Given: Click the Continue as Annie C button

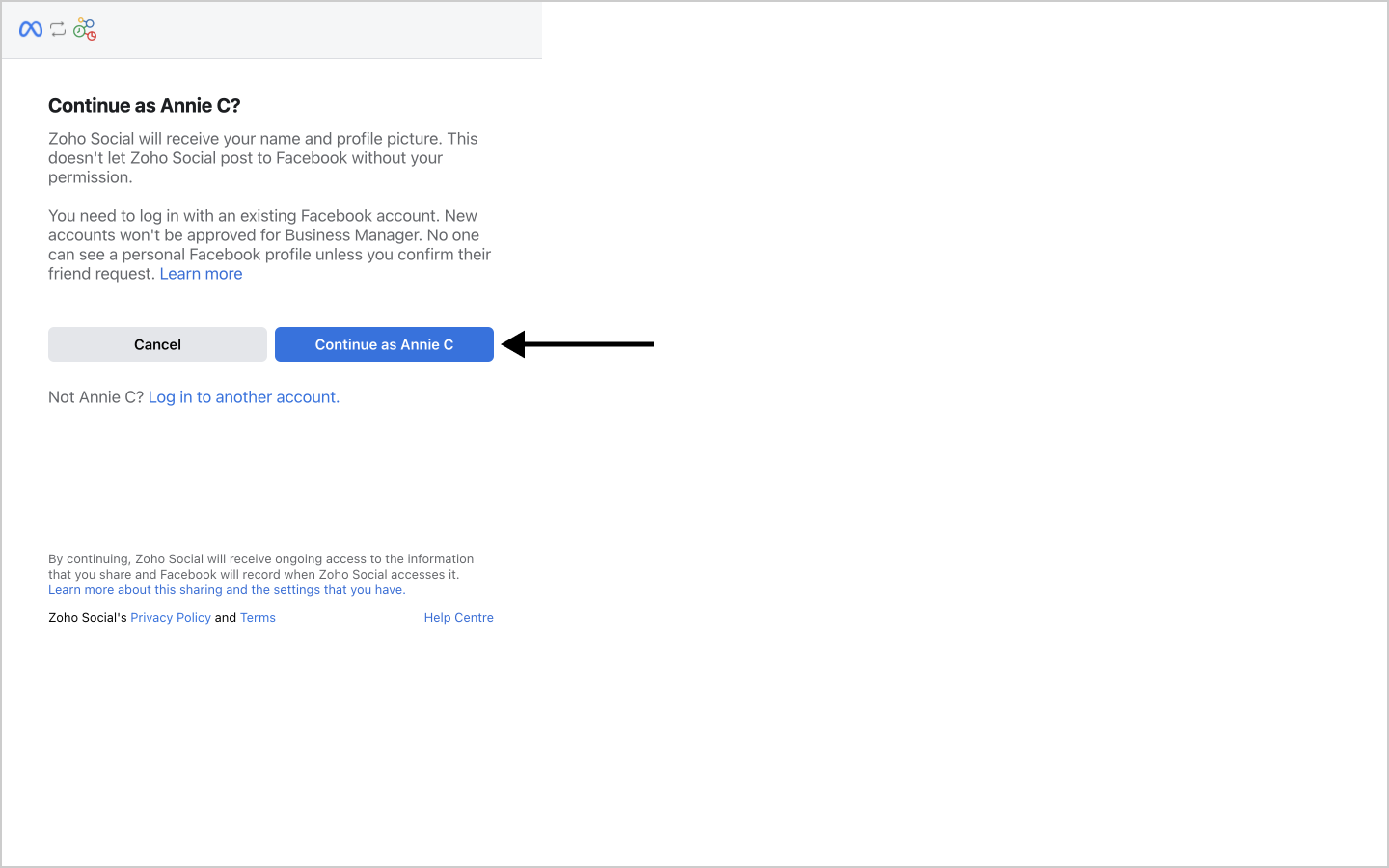Looking at the screenshot, I should [x=384, y=344].
